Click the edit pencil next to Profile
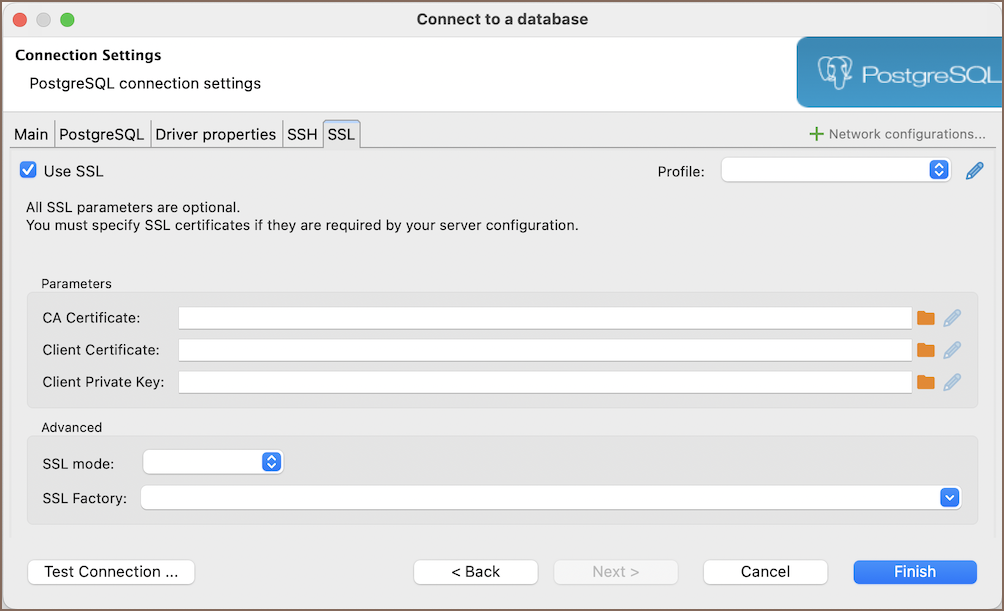This screenshot has width=1004, height=611. click(974, 171)
